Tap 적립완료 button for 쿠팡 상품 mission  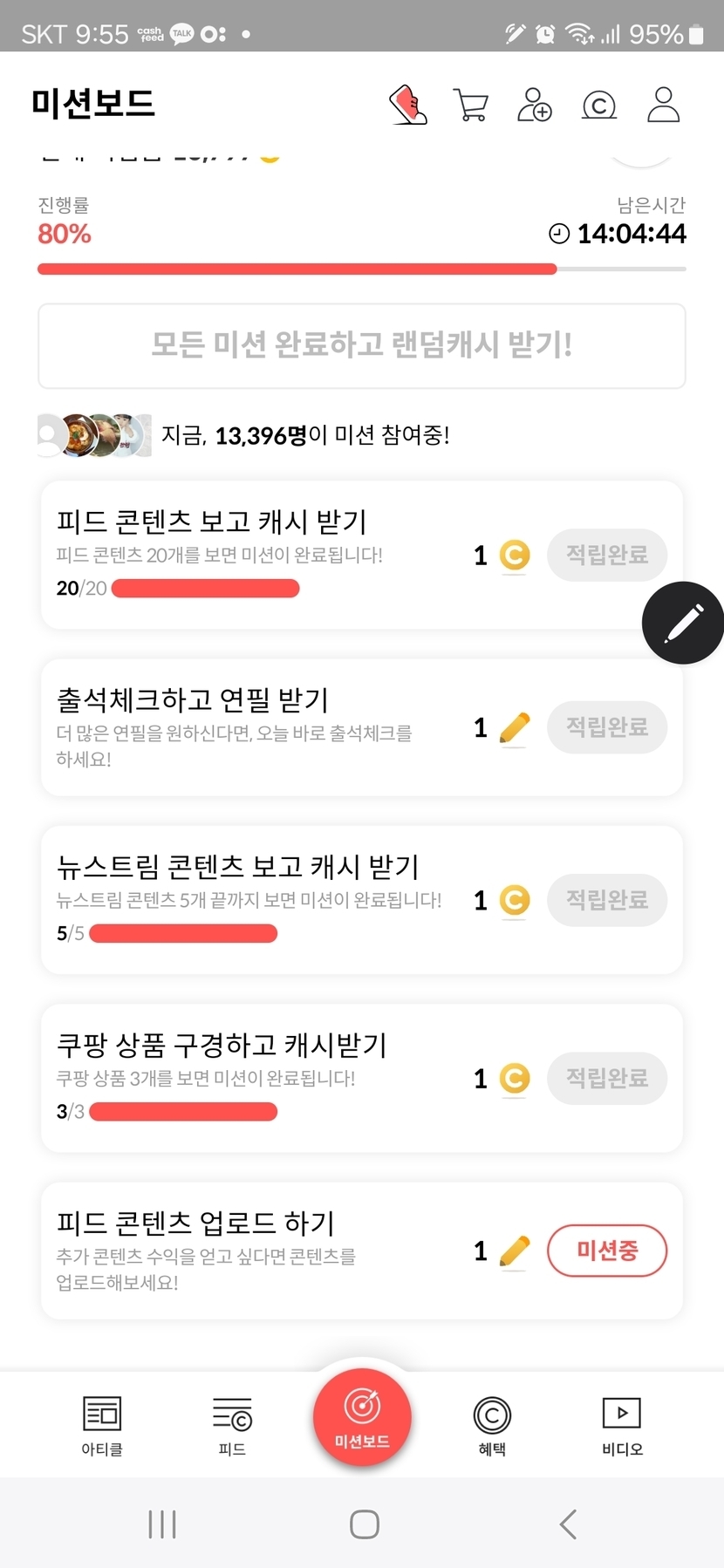[x=607, y=1079]
